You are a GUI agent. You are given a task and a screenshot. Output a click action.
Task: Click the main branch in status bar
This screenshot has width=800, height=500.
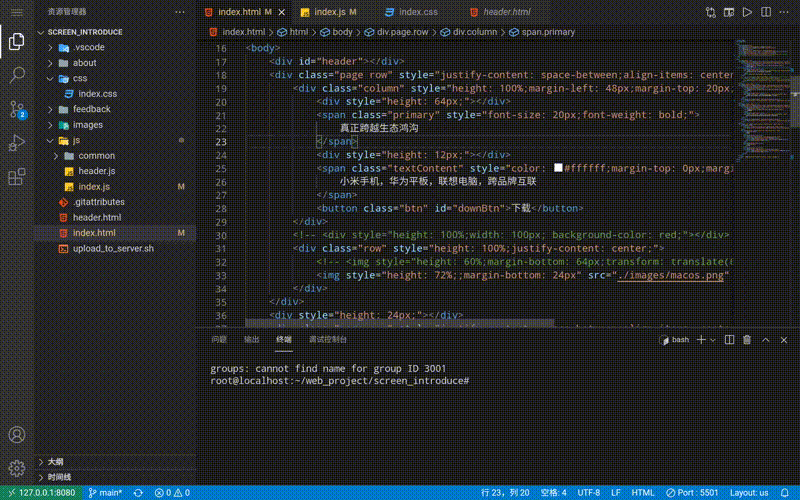(x=104, y=493)
